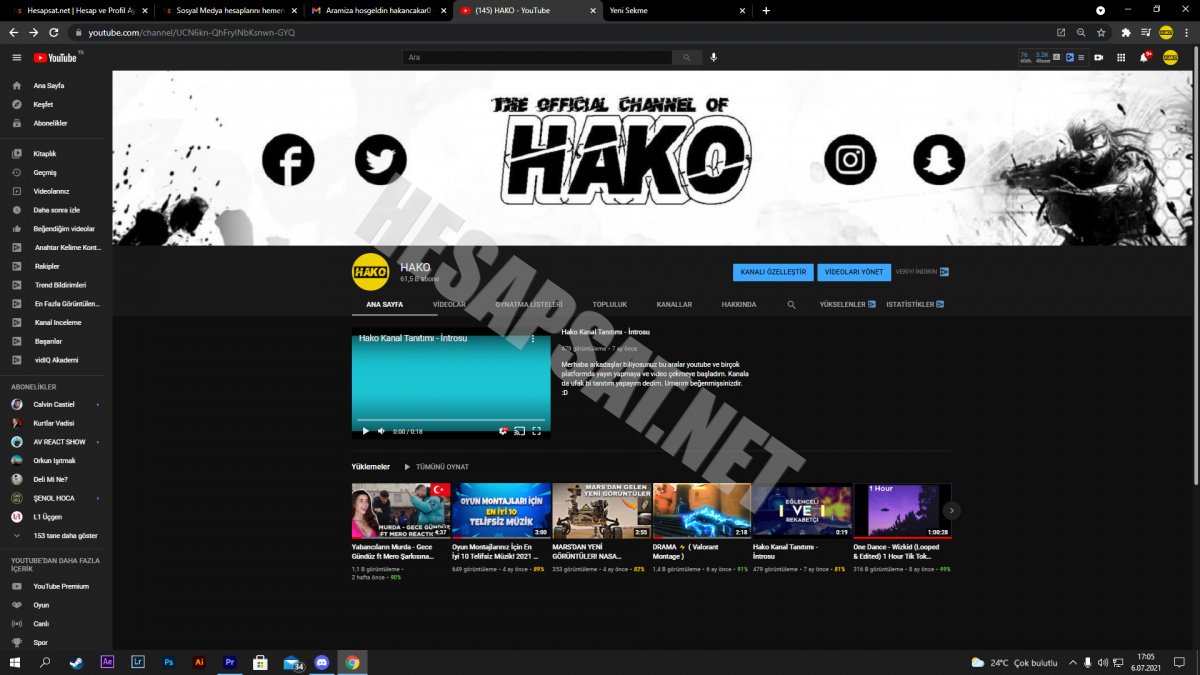The width and height of the screenshot is (1200, 675).
Task: Show next videos with carousel arrow
Action: (952, 510)
